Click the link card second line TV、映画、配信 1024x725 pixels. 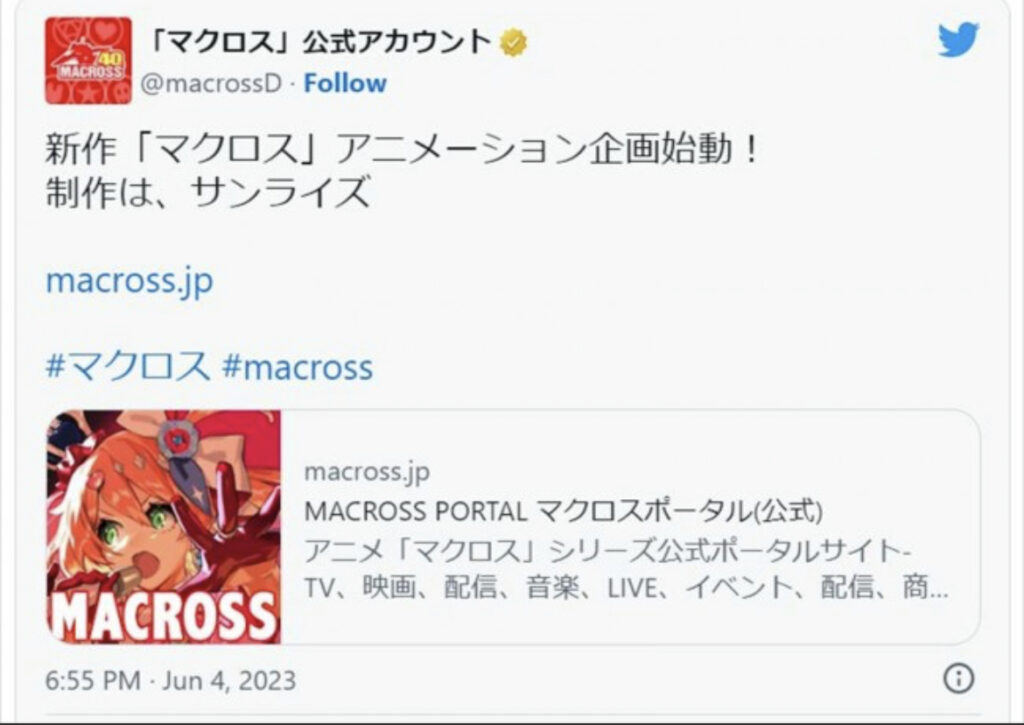(x=627, y=588)
